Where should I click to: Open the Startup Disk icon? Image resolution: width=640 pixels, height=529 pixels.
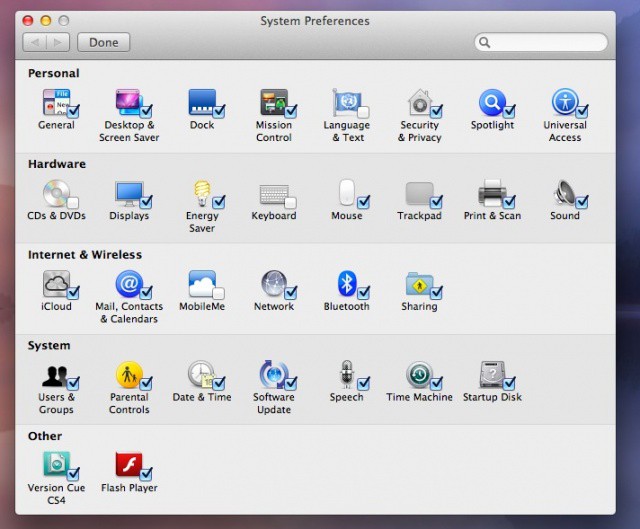[x=491, y=375]
